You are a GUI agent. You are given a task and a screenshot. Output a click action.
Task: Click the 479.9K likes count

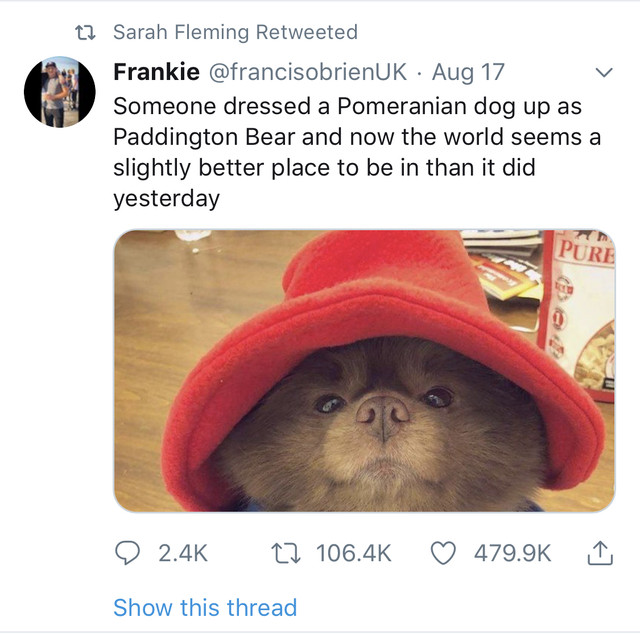click(512, 552)
